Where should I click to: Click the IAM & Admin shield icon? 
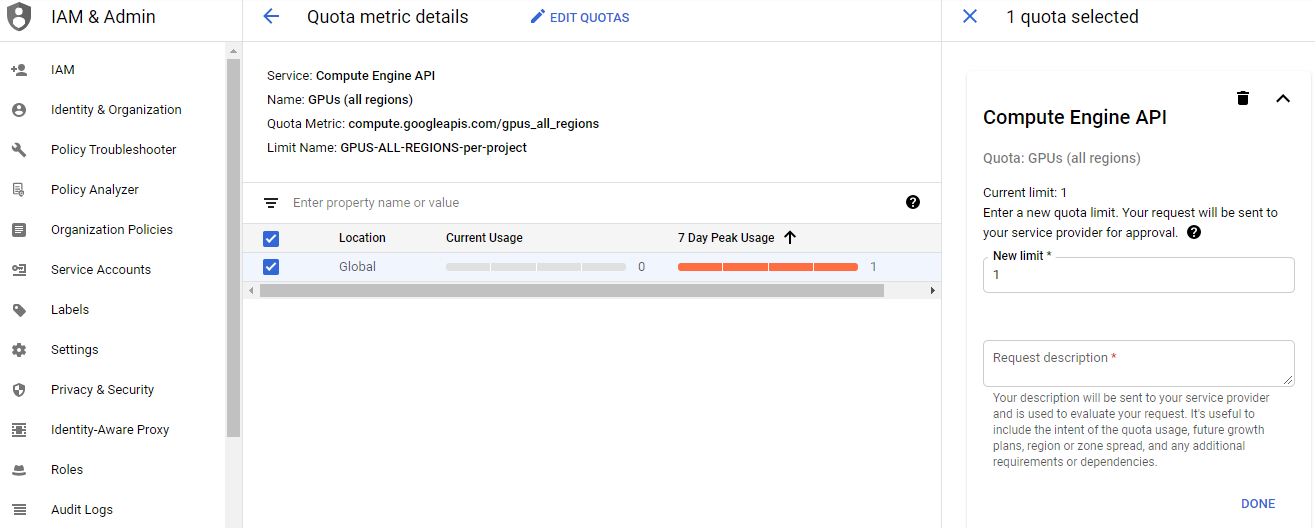19,17
